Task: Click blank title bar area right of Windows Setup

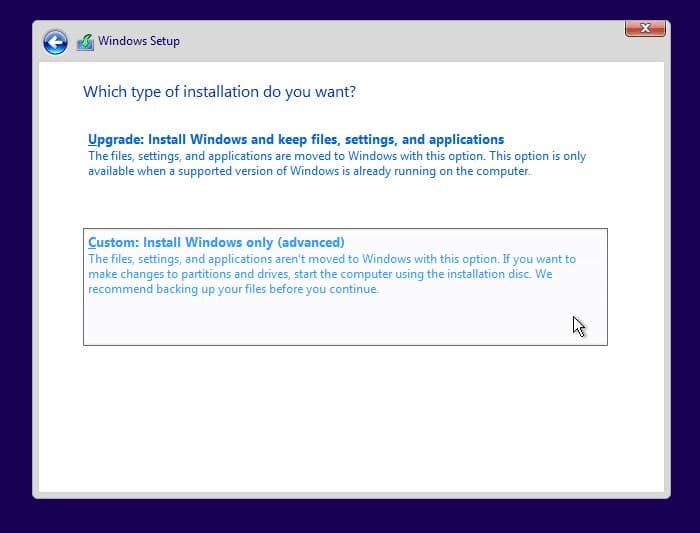Action: (400, 42)
